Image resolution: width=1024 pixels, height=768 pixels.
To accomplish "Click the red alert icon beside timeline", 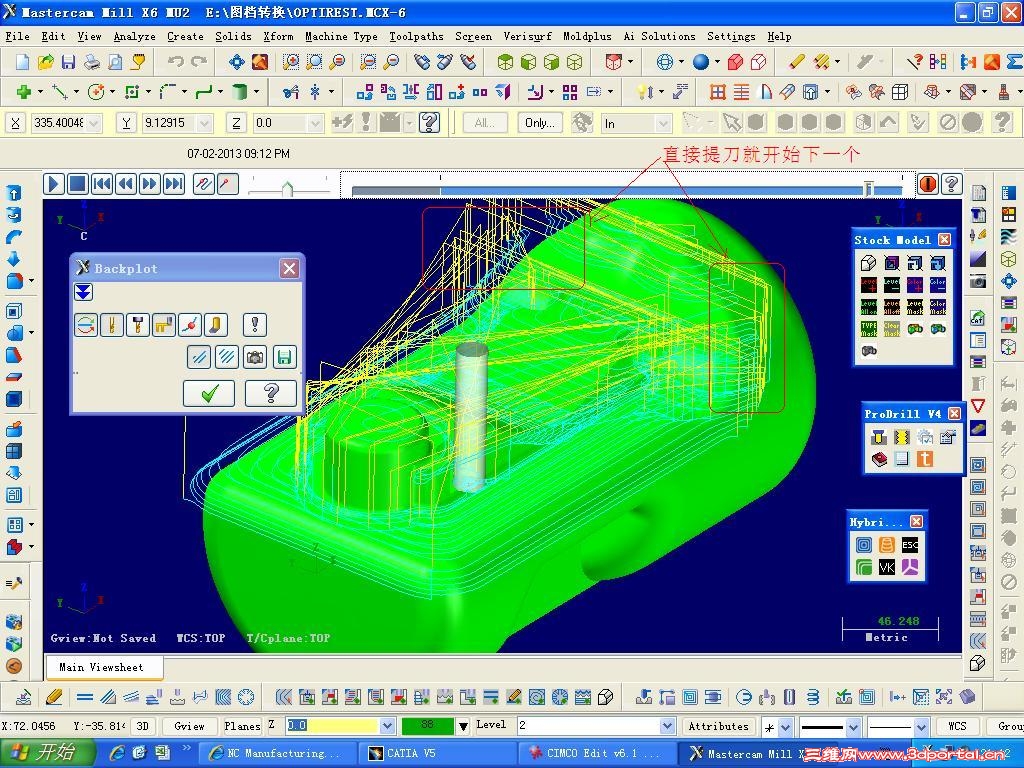I will coord(927,184).
